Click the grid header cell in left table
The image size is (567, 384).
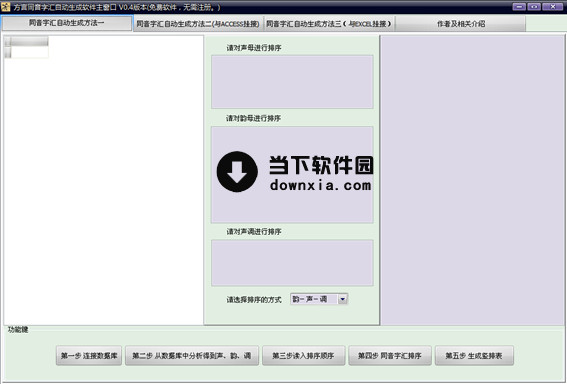click(29, 42)
